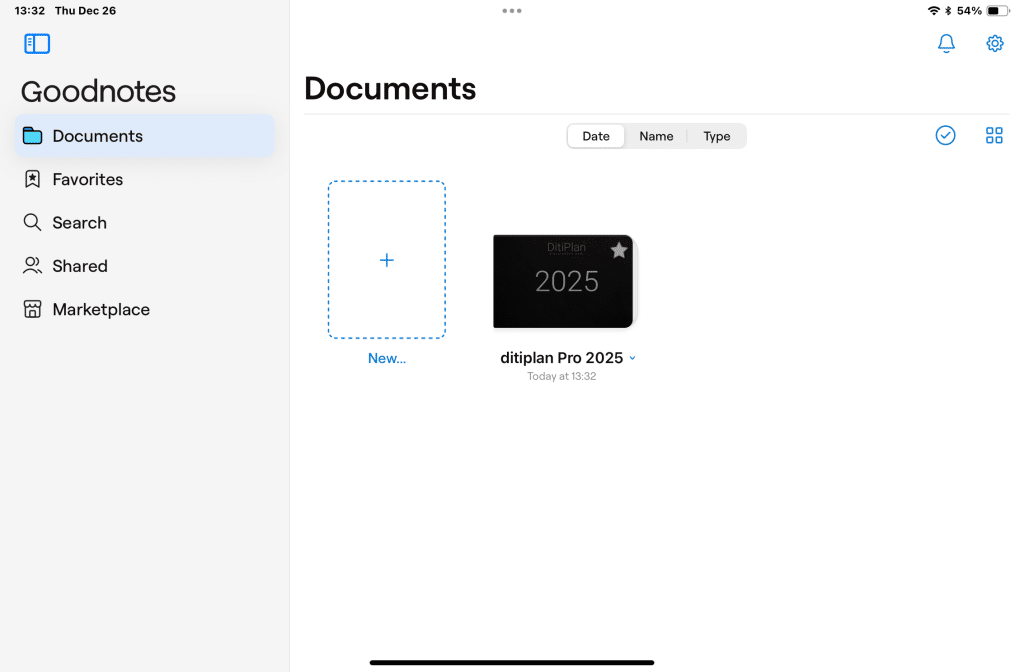Open notifications via the bell icon
The width and height of the screenshot is (1024, 672).
point(946,44)
